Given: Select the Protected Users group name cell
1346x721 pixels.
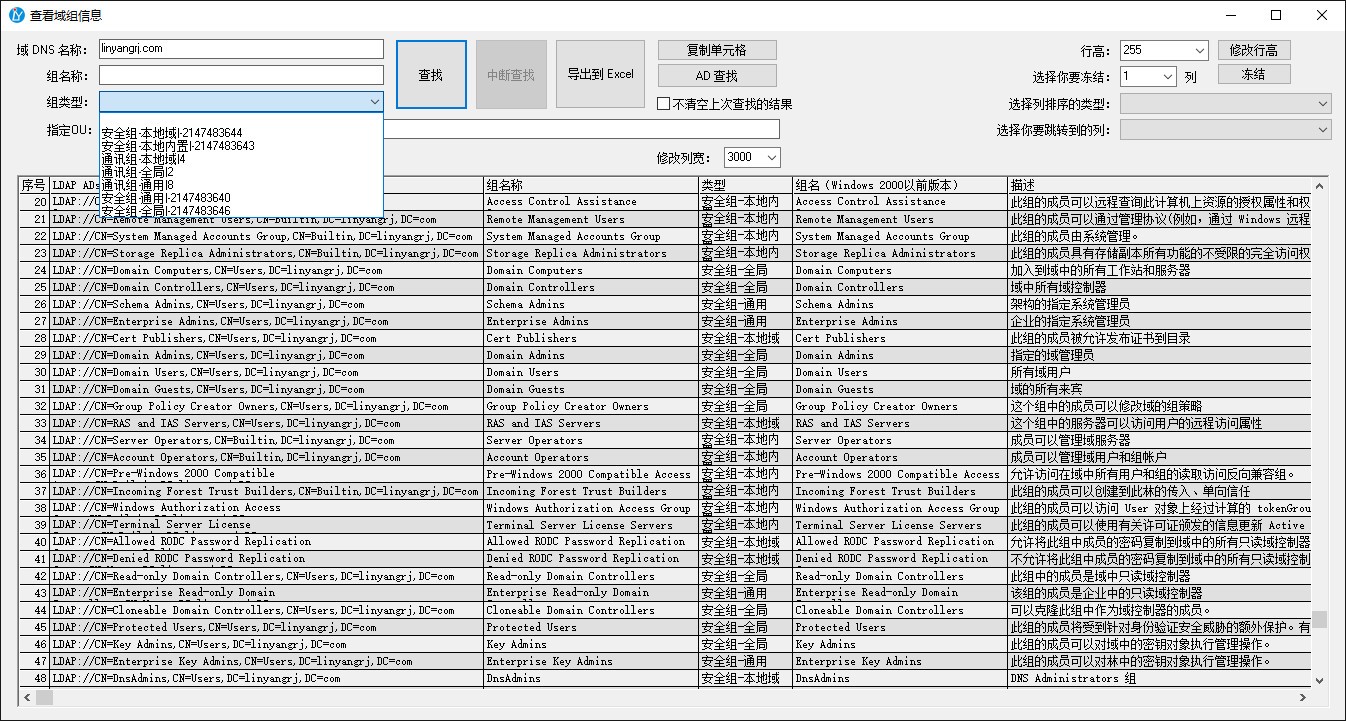Looking at the screenshot, I should 590,627.
